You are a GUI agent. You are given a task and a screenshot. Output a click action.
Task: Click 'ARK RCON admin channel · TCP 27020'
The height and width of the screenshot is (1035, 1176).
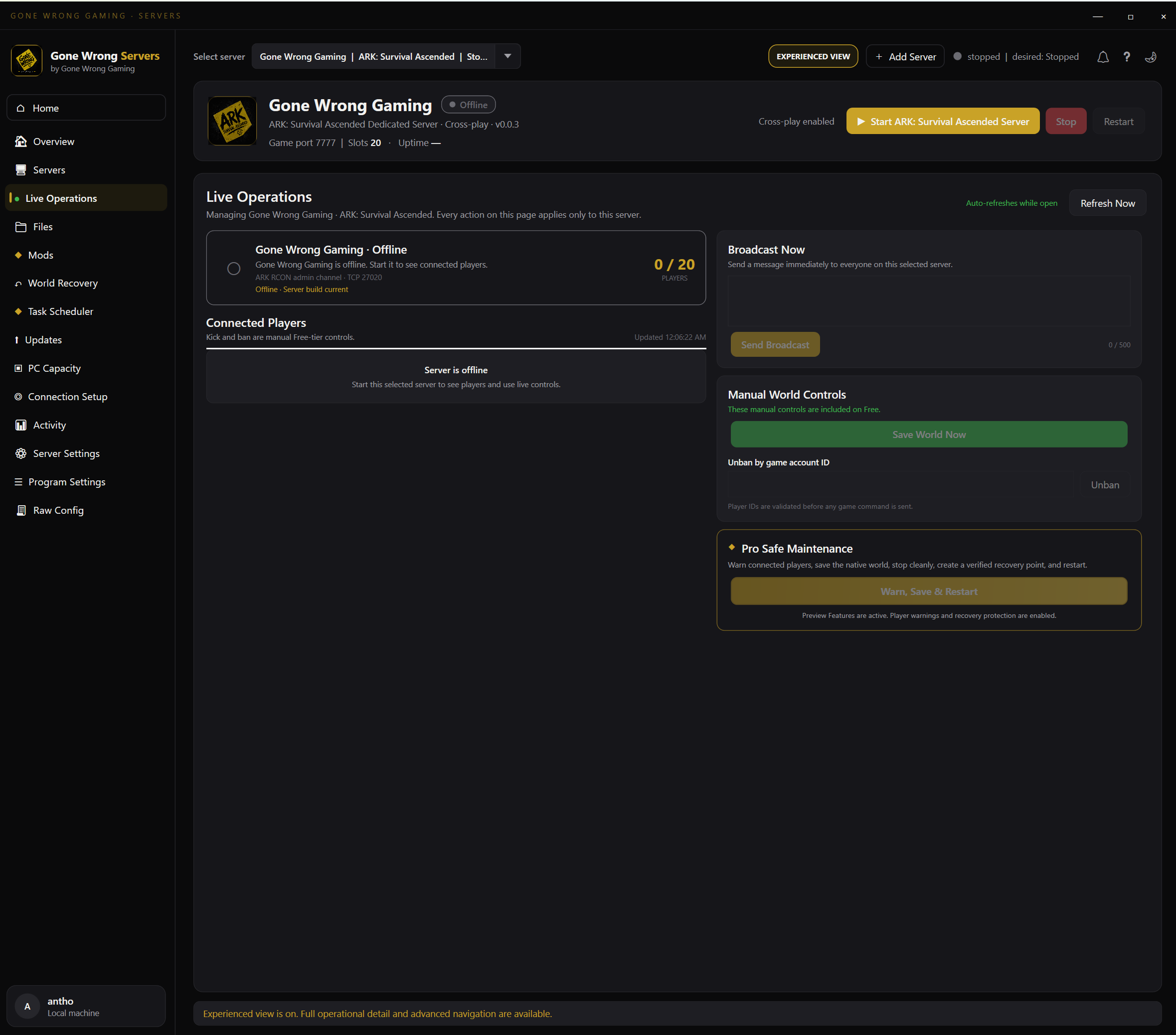pos(318,277)
